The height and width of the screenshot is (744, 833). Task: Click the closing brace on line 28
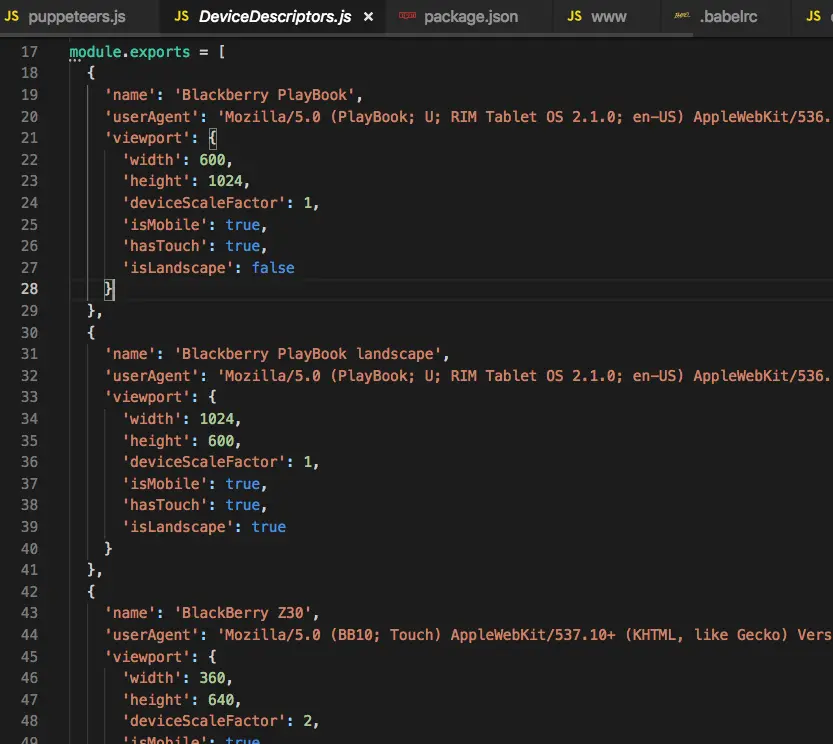tap(108, 289)
